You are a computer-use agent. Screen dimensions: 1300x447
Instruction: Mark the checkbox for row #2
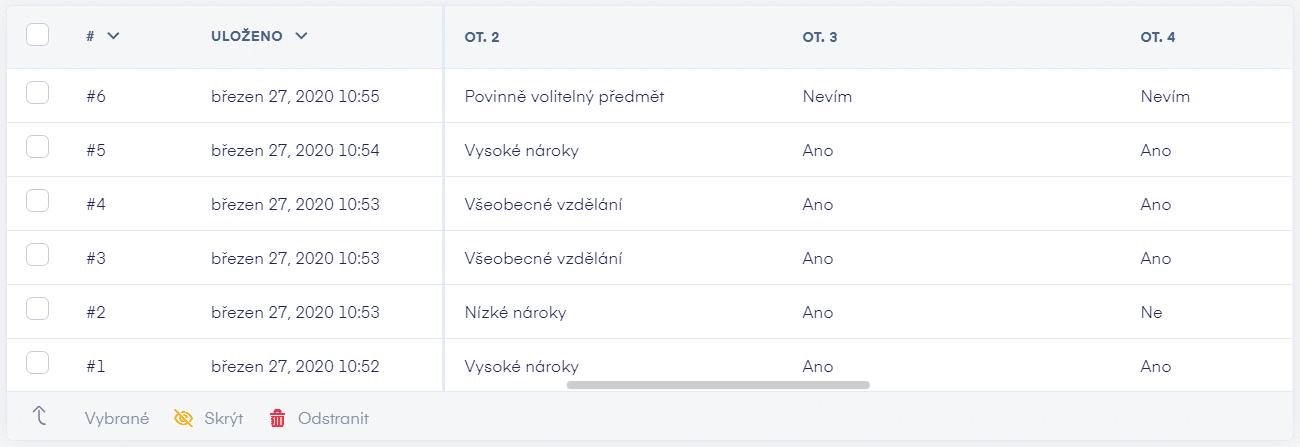[x=37, y=309]
